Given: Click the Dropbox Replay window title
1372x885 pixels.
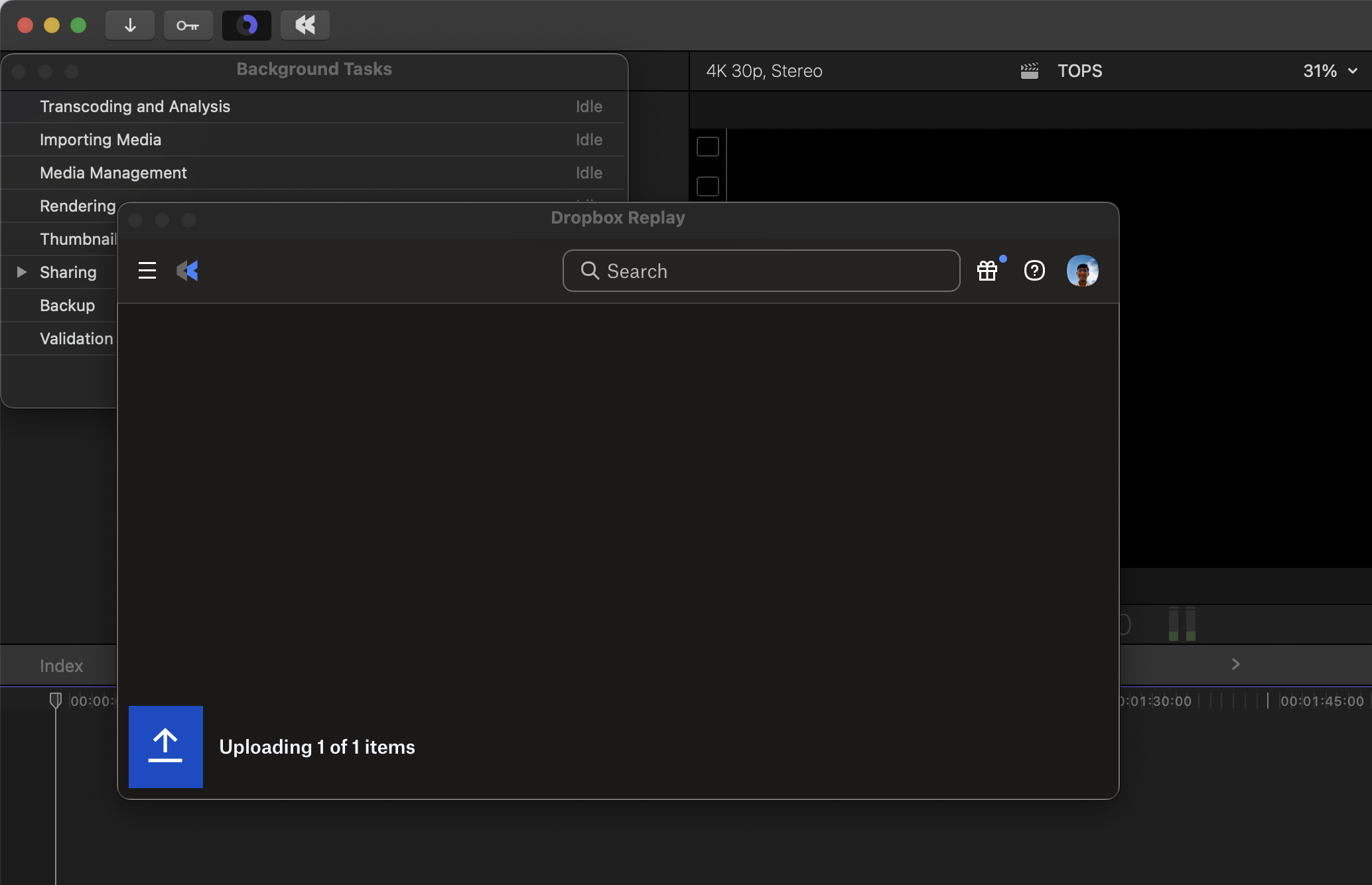Looking at the screenshot, I should (x=618, y=218).
